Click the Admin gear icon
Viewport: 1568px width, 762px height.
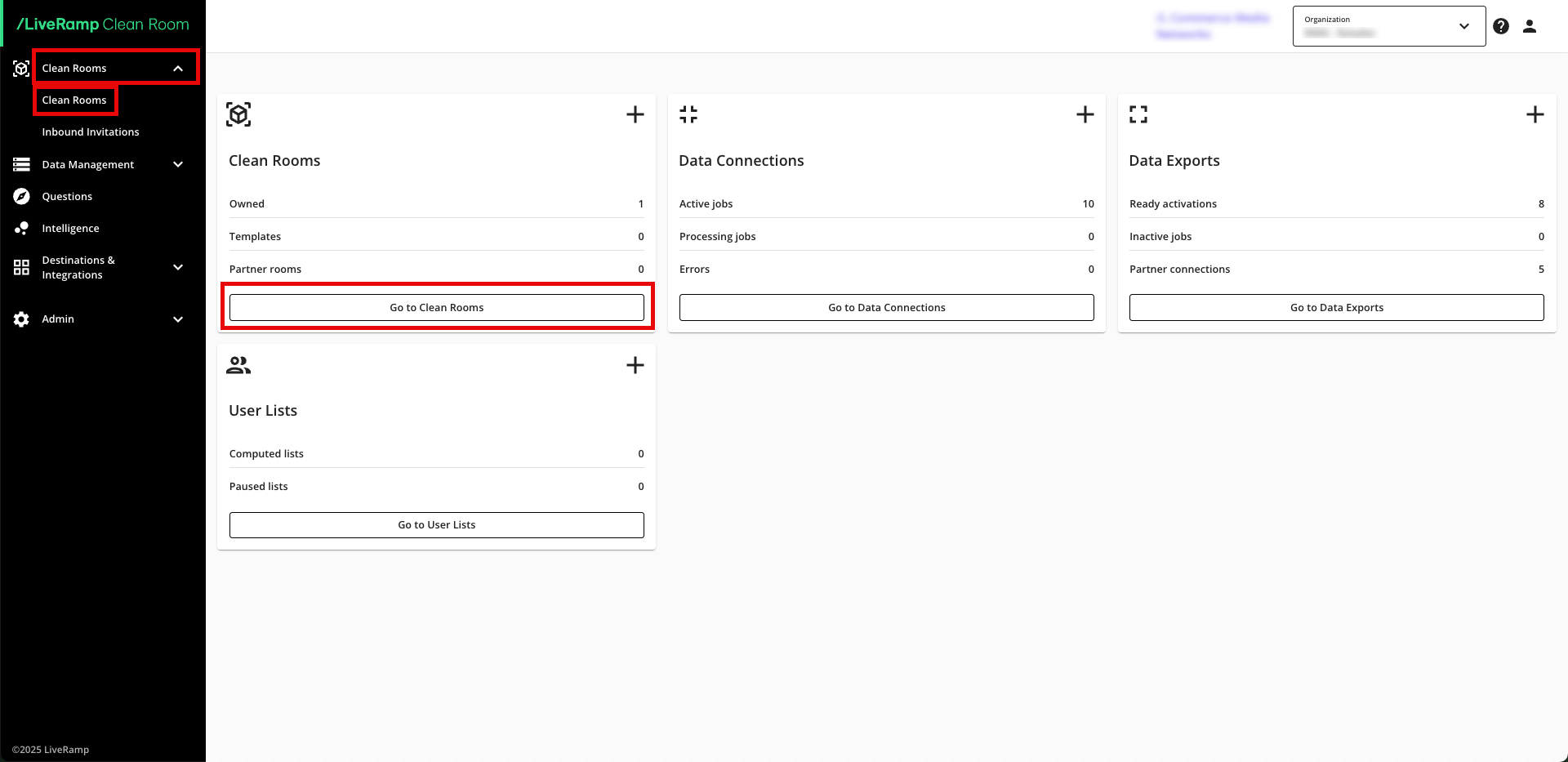click(x=21, y=319)
